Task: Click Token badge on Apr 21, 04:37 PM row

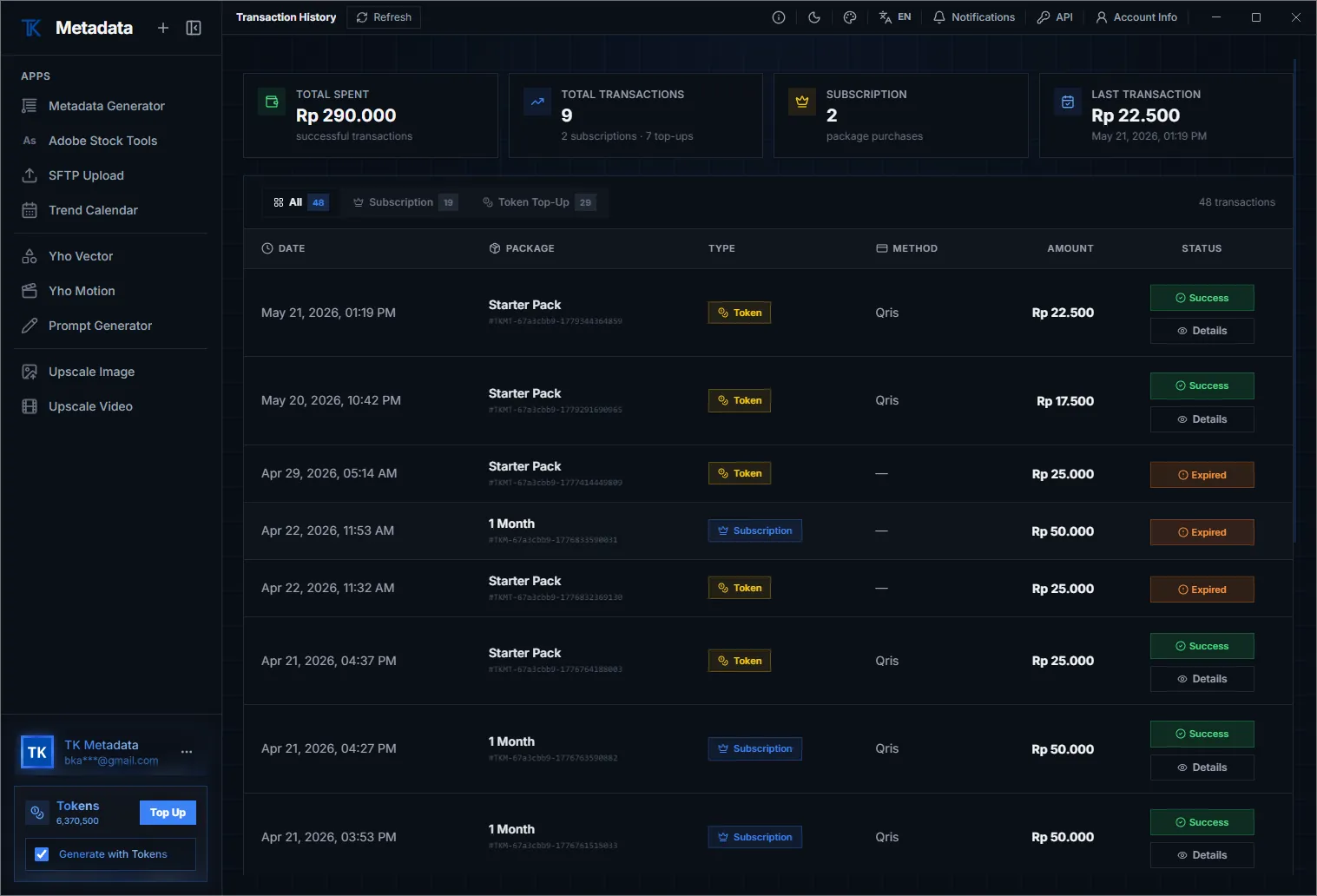Action: [x=740, y=661]
